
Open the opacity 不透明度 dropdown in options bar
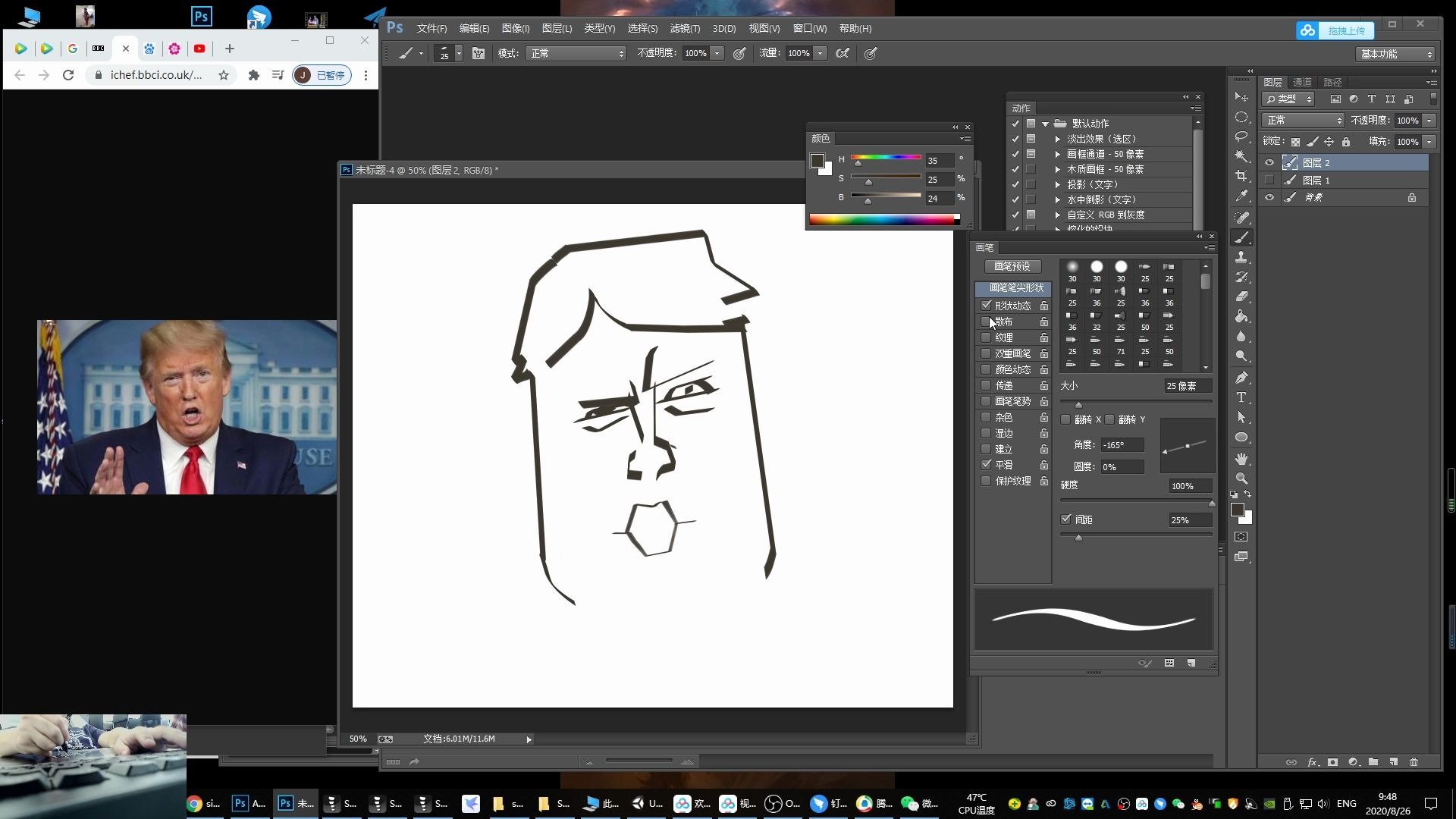717,53
